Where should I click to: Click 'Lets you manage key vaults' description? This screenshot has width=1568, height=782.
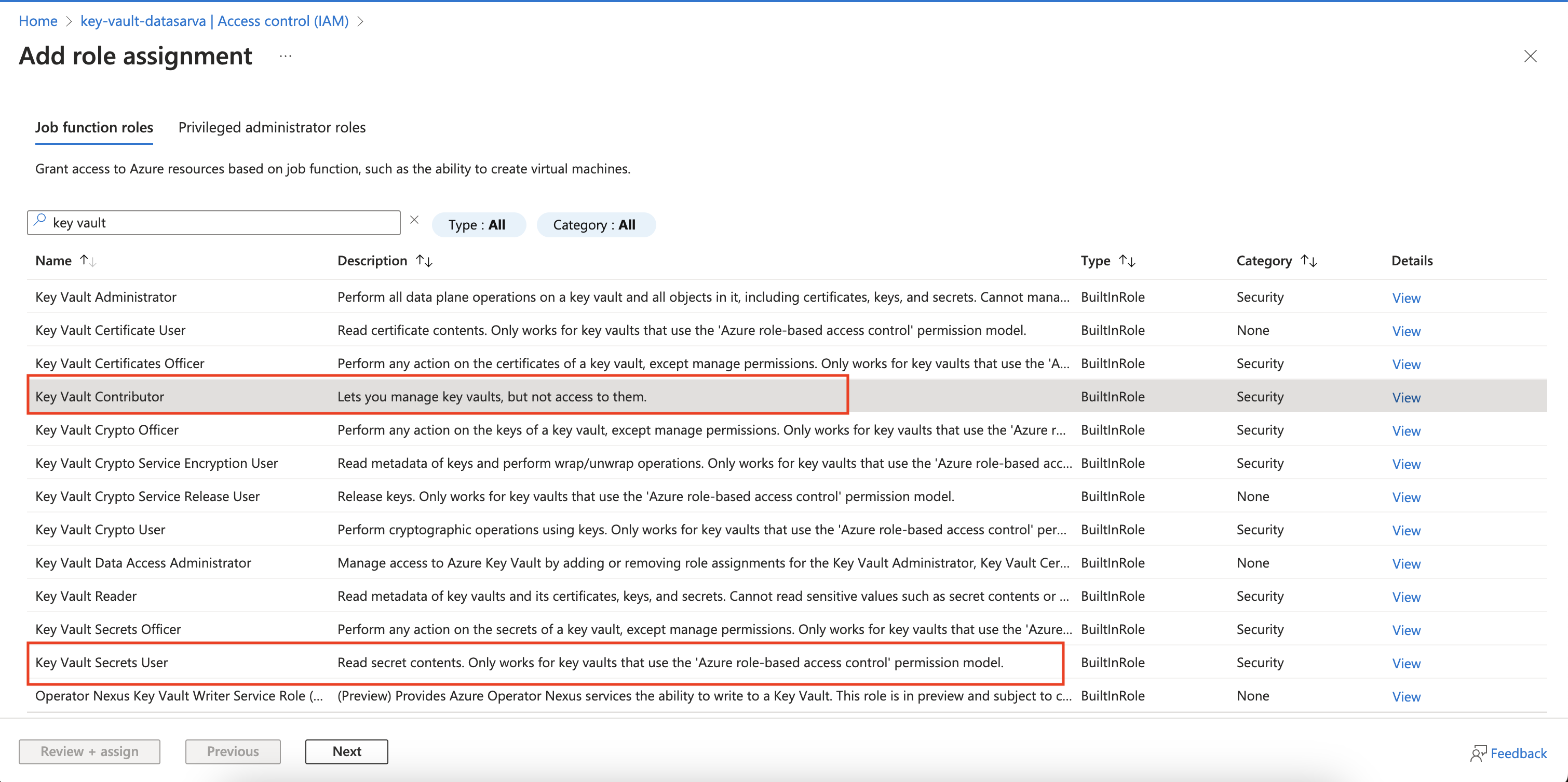click(x=492, y=396)
